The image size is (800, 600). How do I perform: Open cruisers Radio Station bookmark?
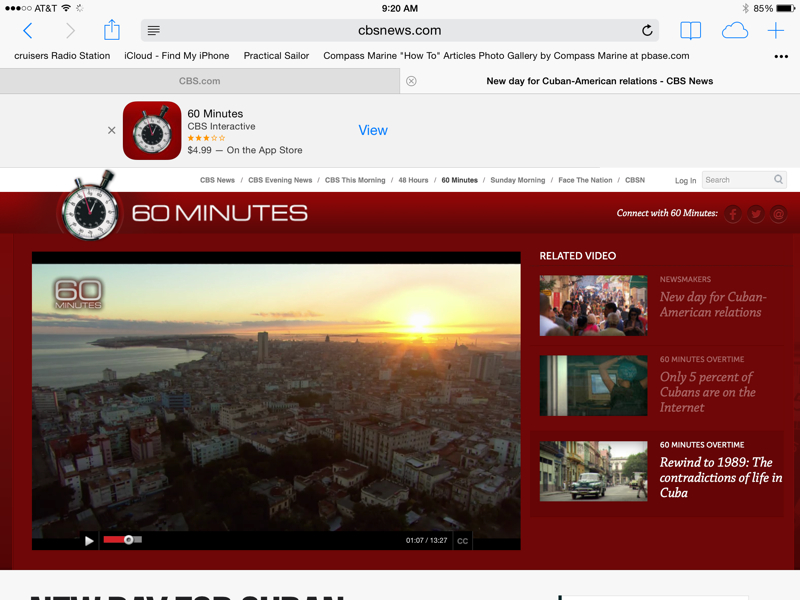[62, 56]
